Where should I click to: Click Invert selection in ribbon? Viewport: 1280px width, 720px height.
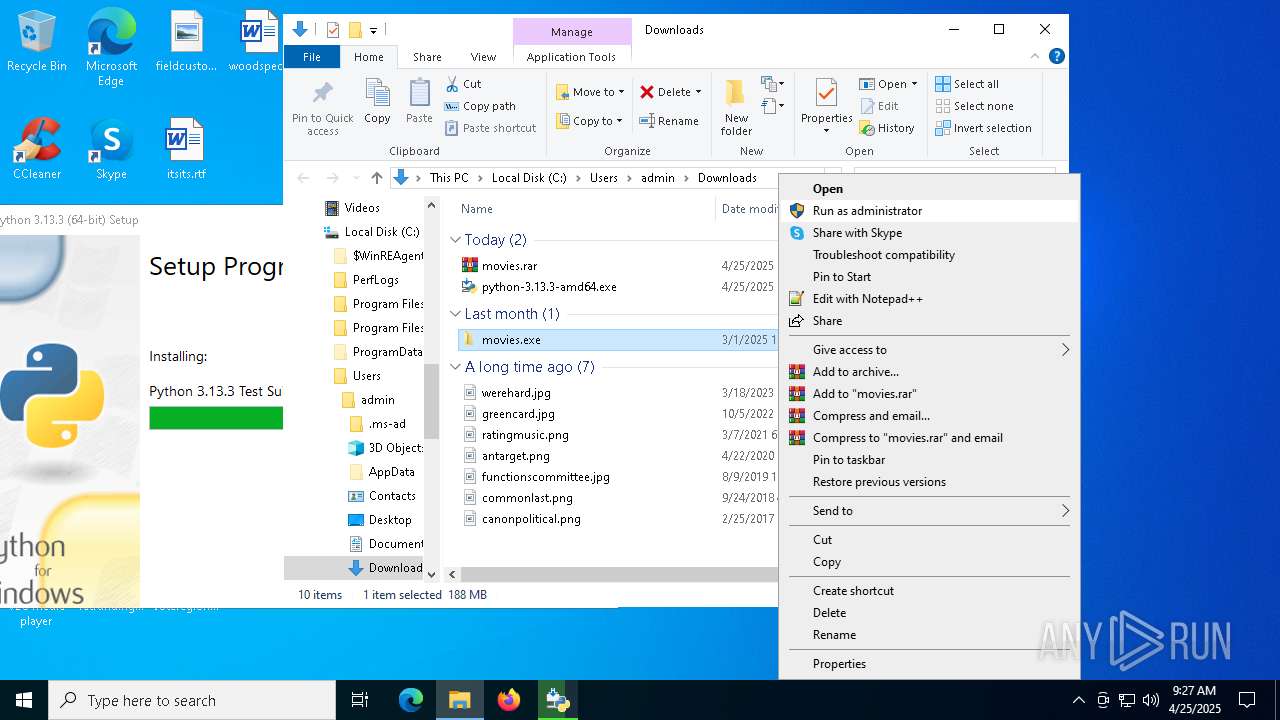(x=983, y=128)
